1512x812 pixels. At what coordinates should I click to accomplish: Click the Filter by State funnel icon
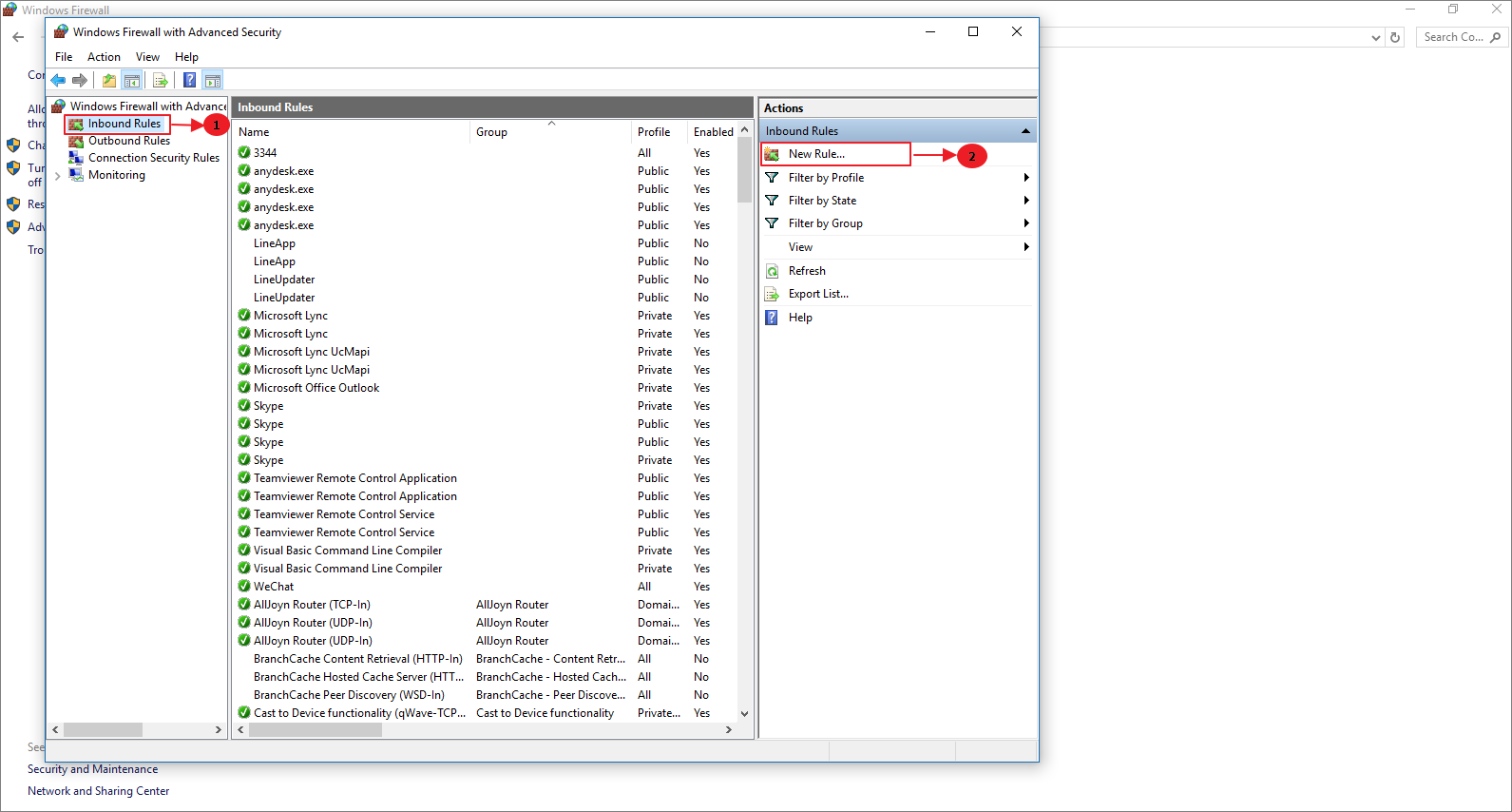[773, 201]
